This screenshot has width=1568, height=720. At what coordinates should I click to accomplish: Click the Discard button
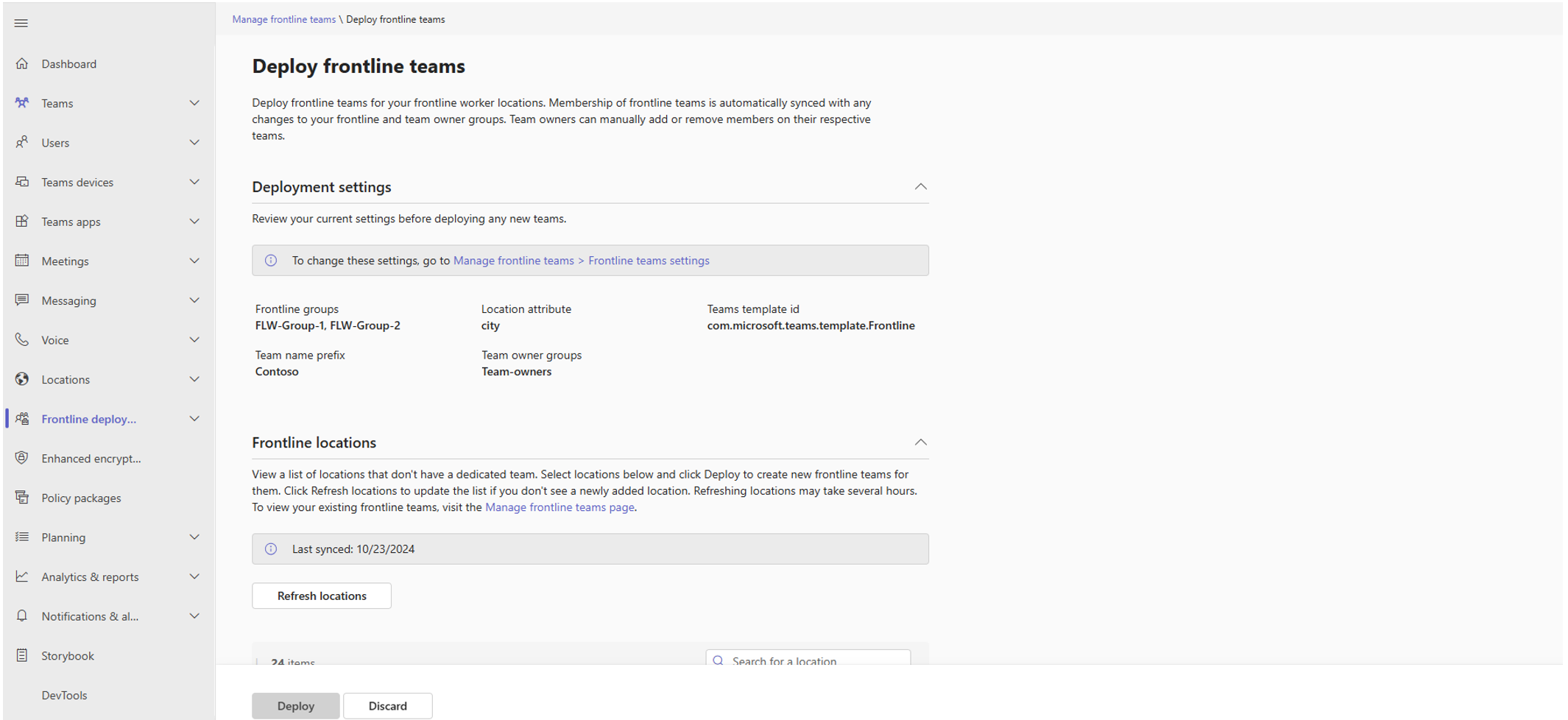(x=387, y=706)
